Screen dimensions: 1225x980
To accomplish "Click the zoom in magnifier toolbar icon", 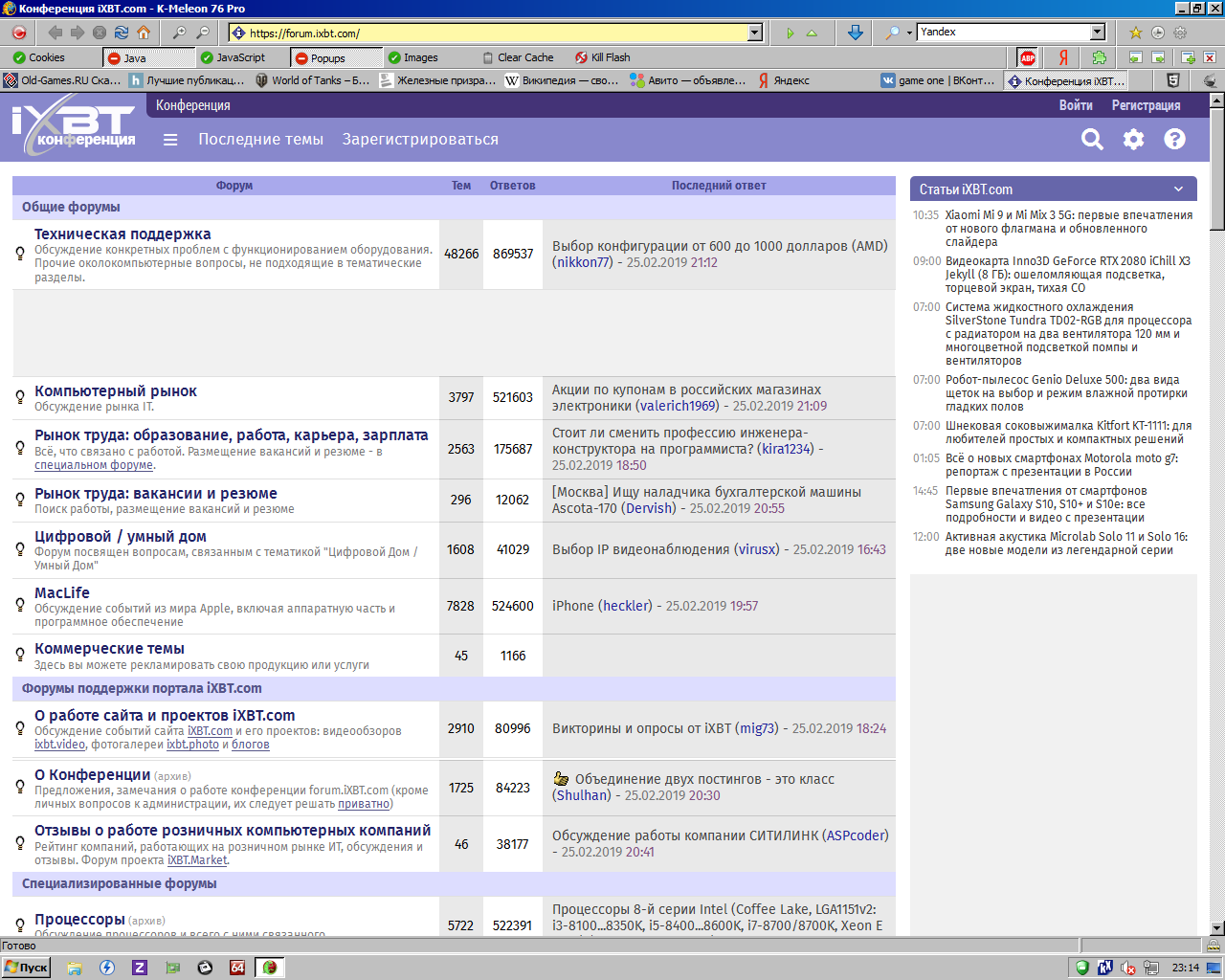I will click(x=179, y=33).
